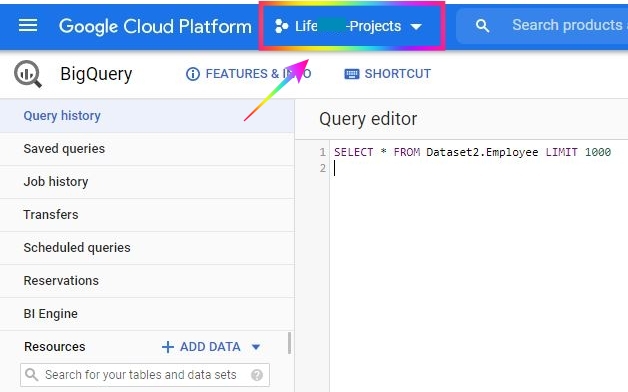
Task: Open Saved queries in sidebar
Action: coord(147,149)
